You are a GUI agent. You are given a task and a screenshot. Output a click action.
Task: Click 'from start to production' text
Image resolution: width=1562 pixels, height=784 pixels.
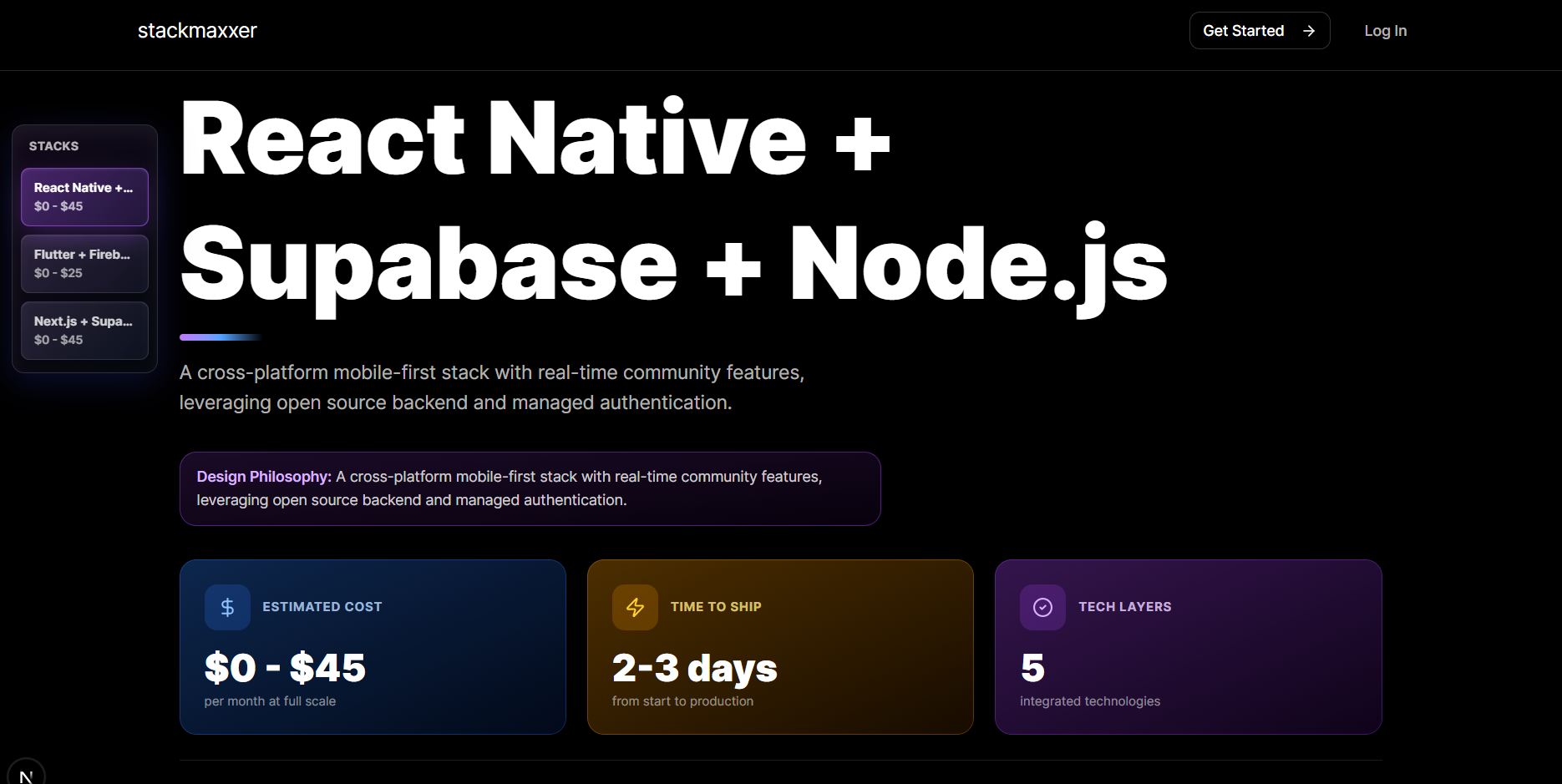(x=682, y=701)
